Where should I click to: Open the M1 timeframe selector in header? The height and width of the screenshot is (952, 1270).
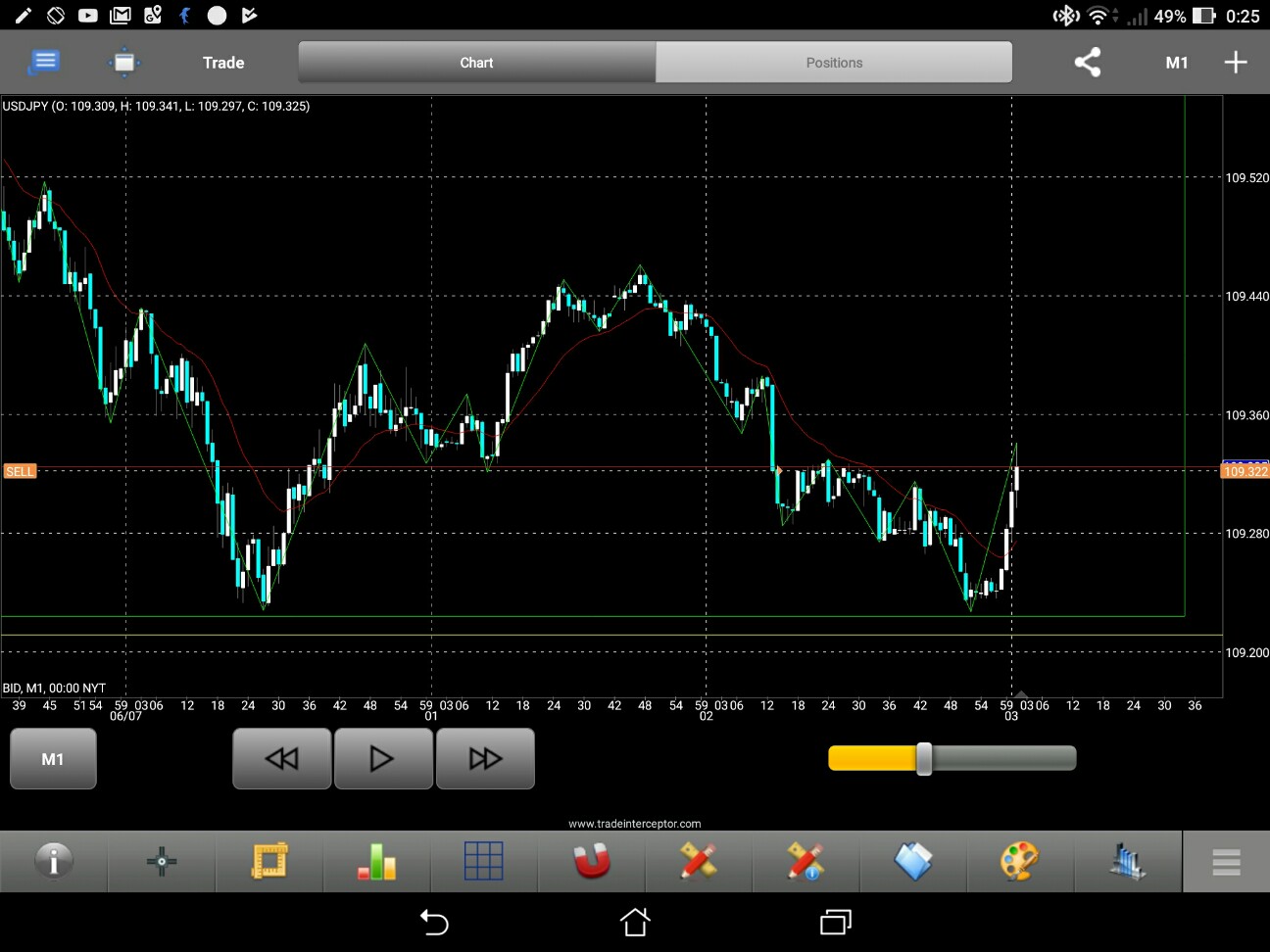[x=1176, y=63]
